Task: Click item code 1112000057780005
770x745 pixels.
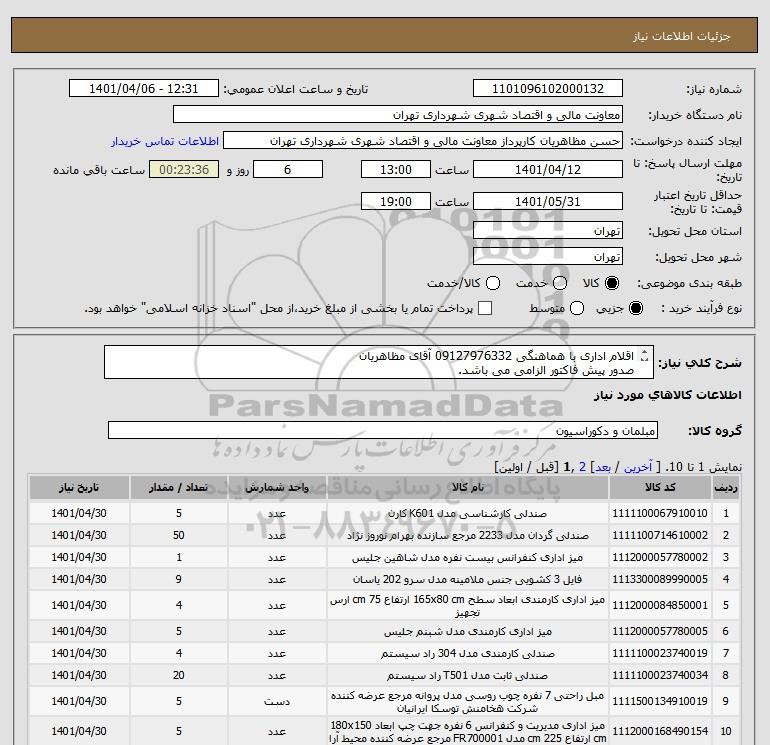Action: 660,631
